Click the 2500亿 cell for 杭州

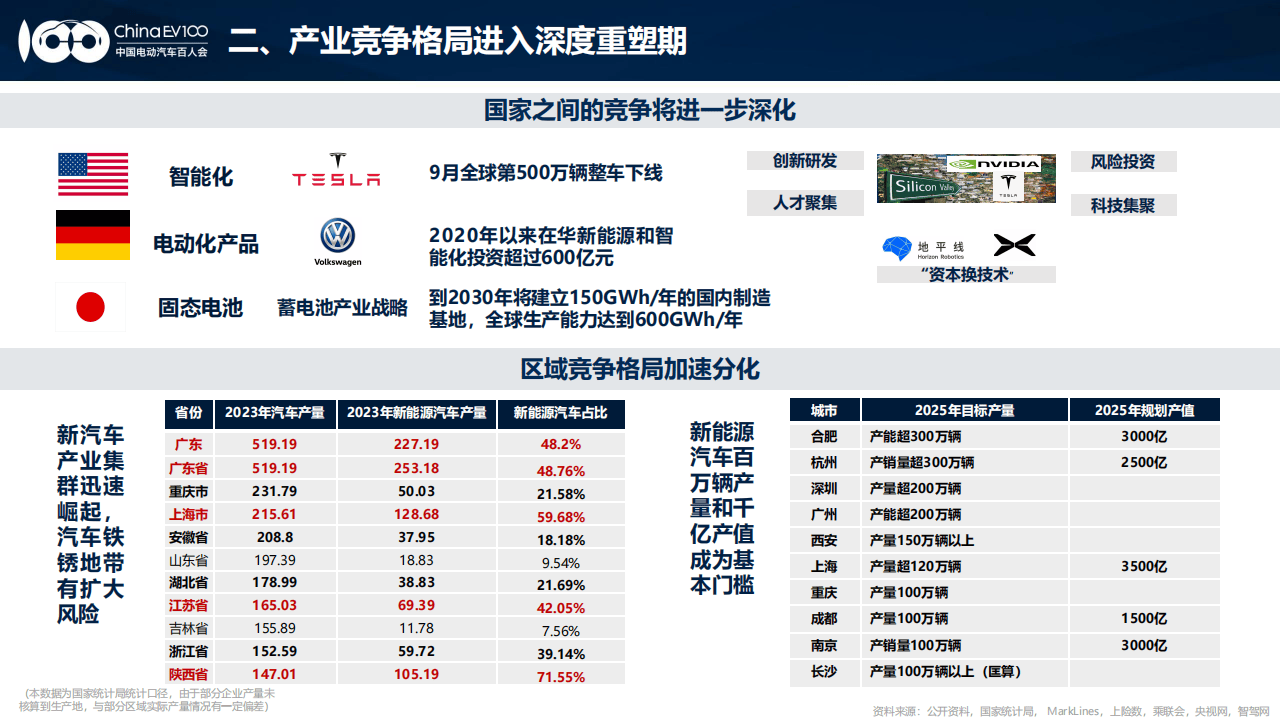[x=1144, y=462]
